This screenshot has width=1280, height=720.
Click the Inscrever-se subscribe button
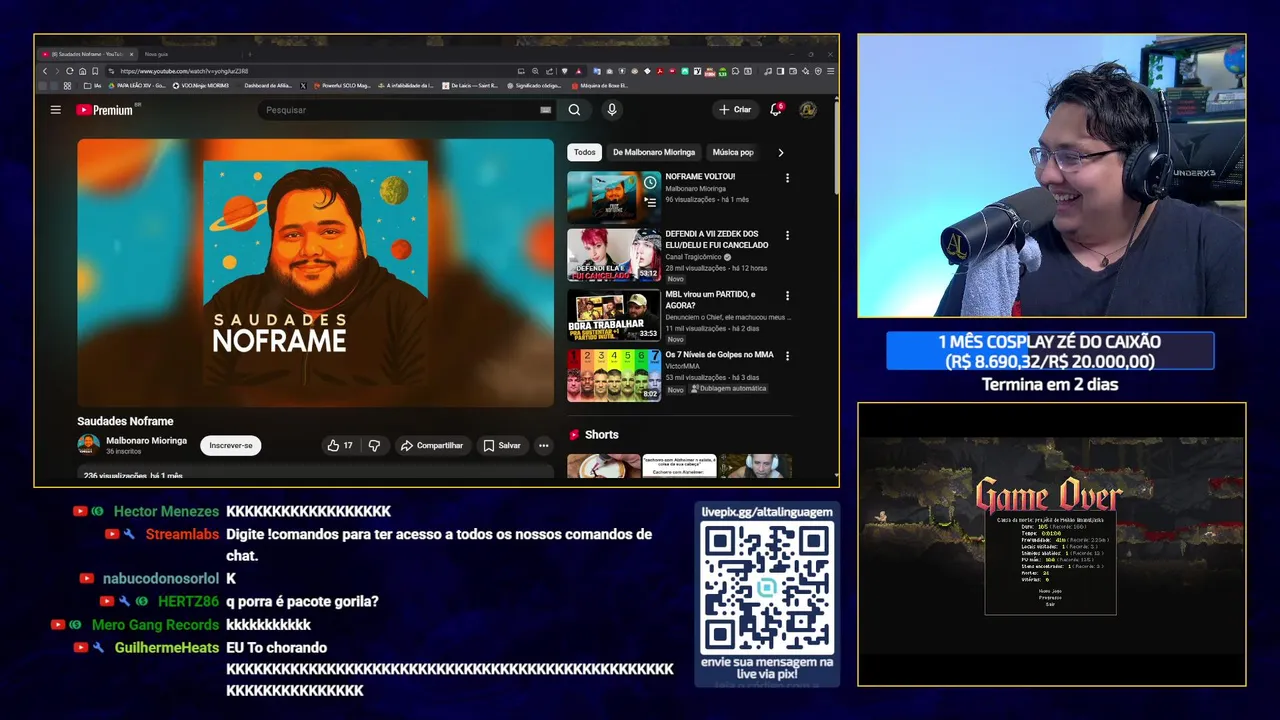coord(231,445)
